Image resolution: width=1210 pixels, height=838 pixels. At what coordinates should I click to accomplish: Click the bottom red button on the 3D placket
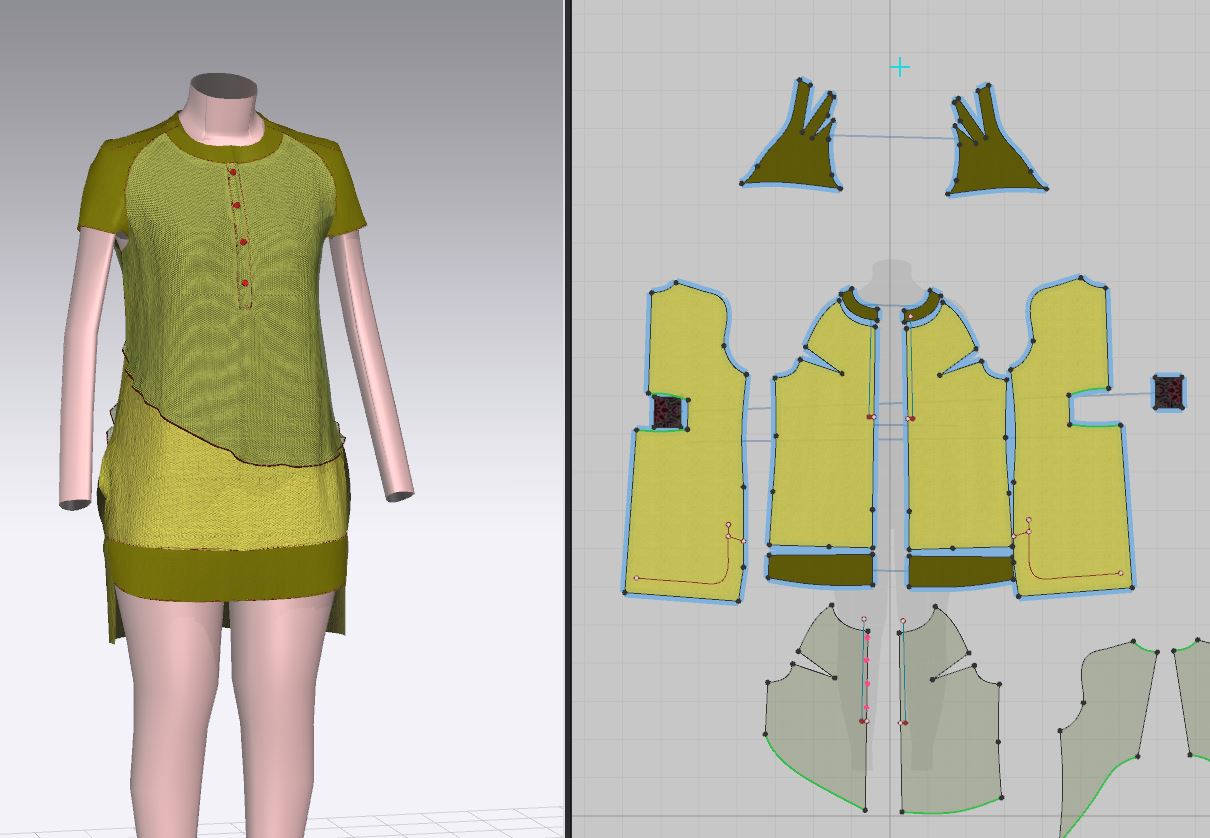(x=246, y=283)
